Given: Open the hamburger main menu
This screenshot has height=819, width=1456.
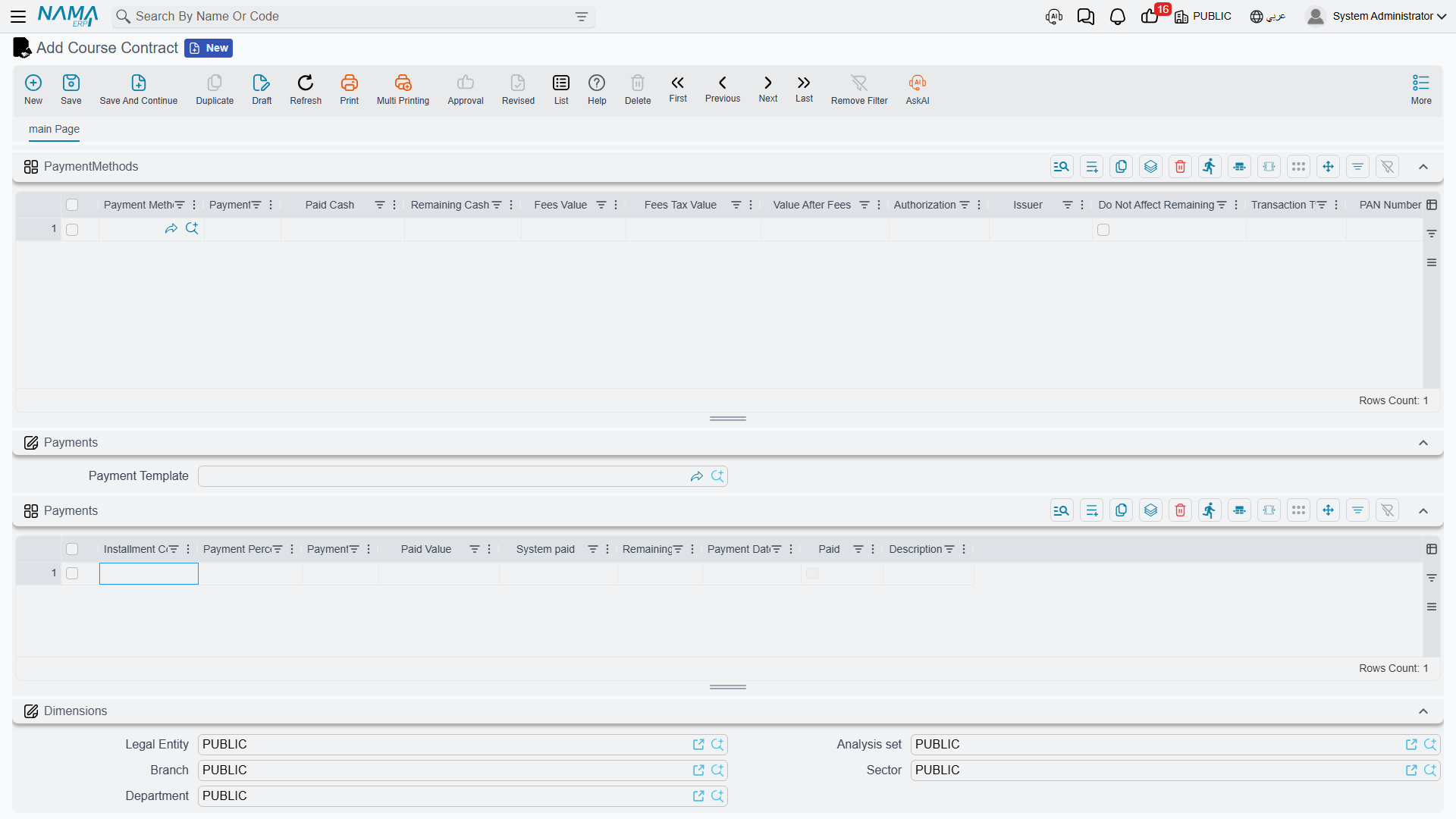Looking at the screenshot, I should coord(18,16).
